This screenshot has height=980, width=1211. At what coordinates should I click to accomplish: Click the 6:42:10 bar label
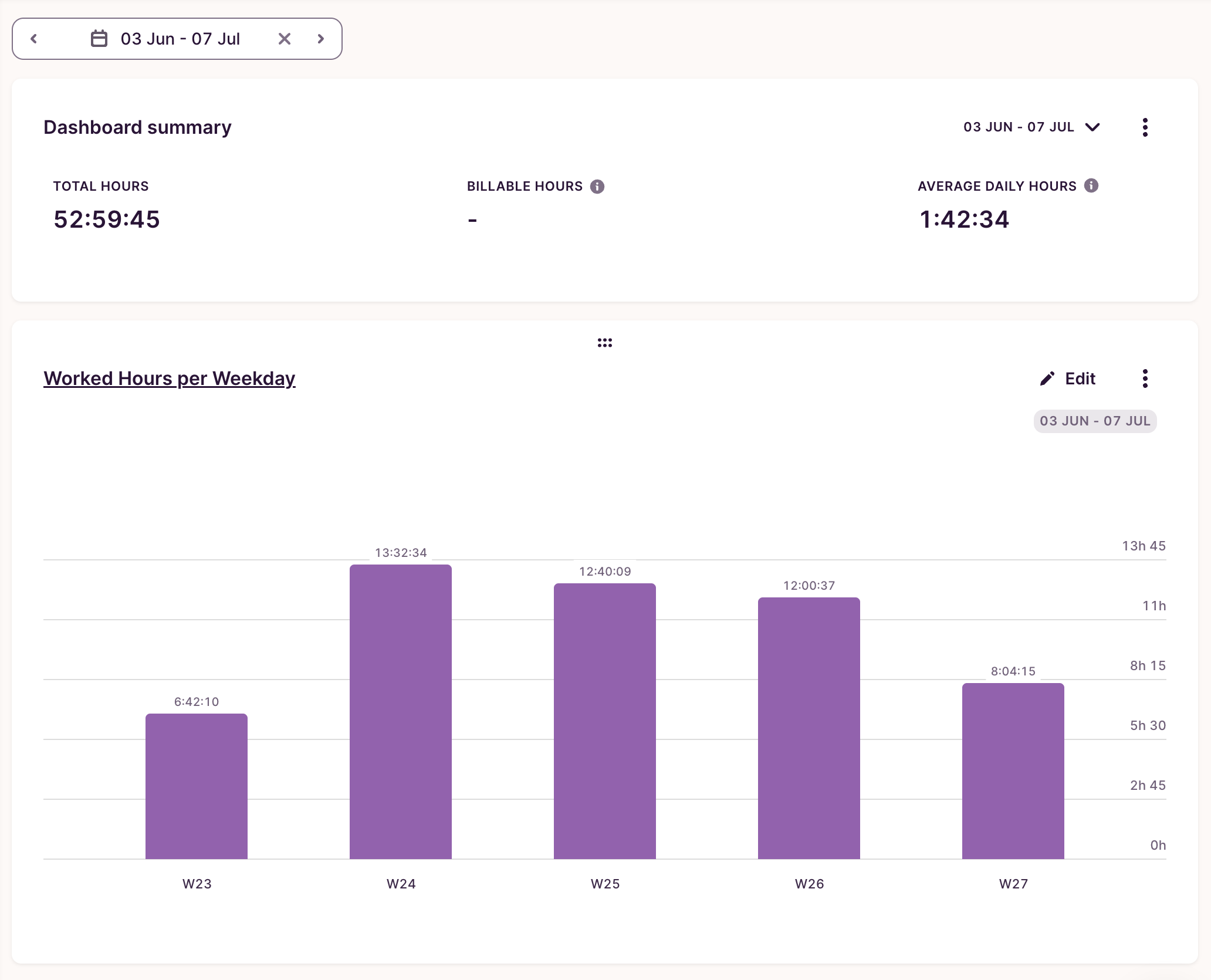tap(197, 702)
